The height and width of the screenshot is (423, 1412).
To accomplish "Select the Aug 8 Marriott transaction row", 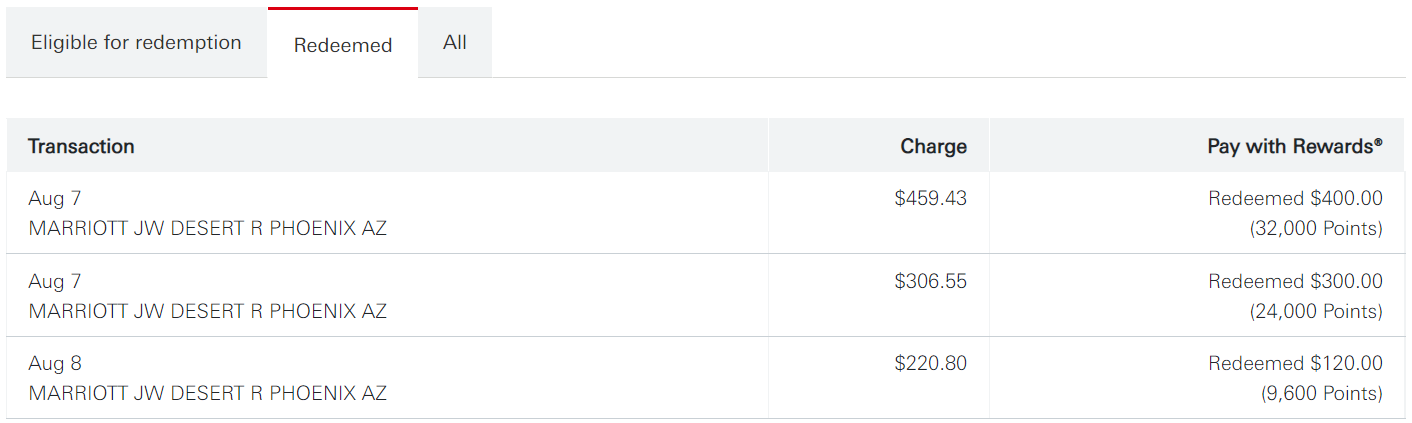I will point(207,393).
